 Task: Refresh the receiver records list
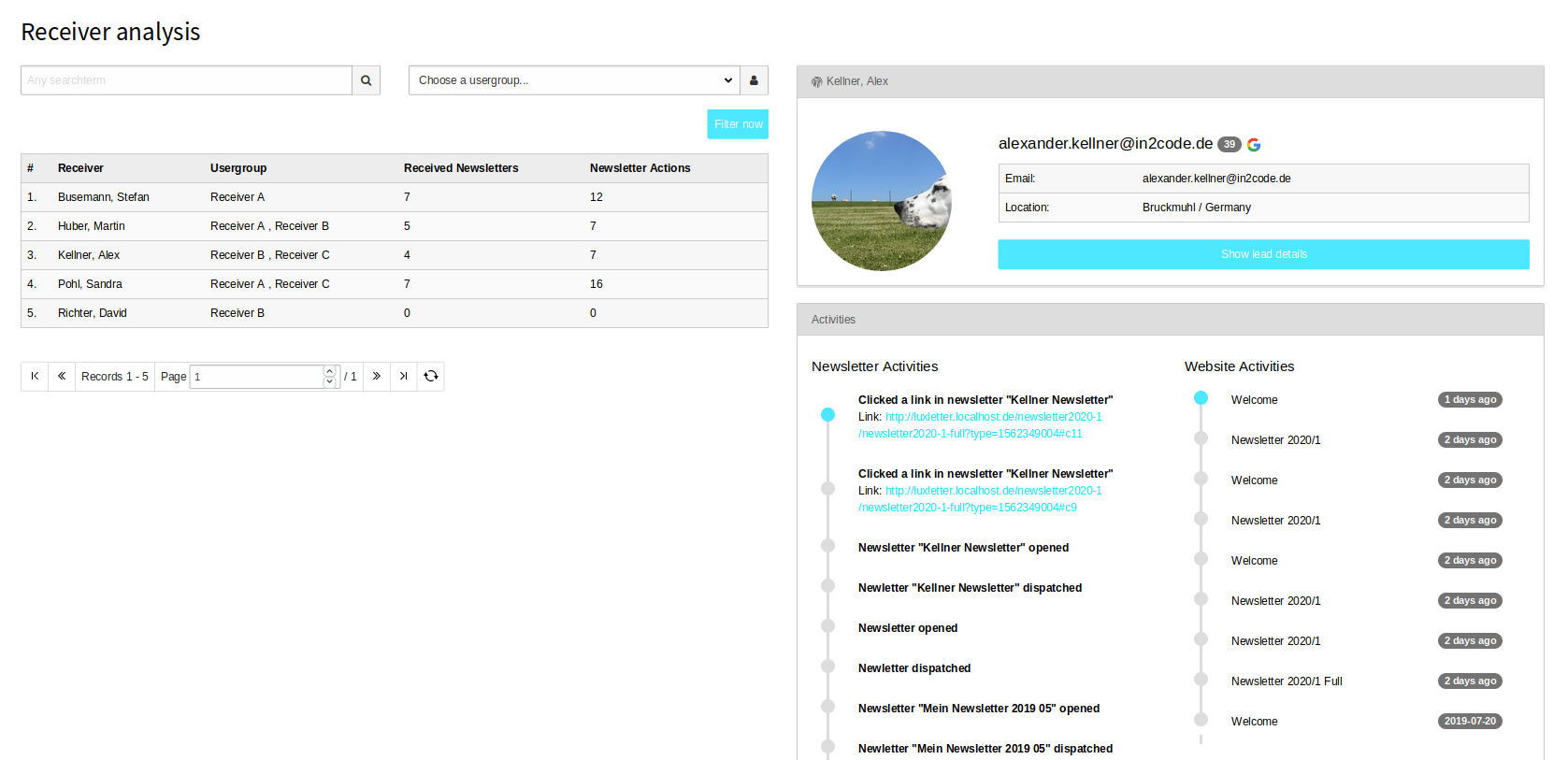coord(431,376)
